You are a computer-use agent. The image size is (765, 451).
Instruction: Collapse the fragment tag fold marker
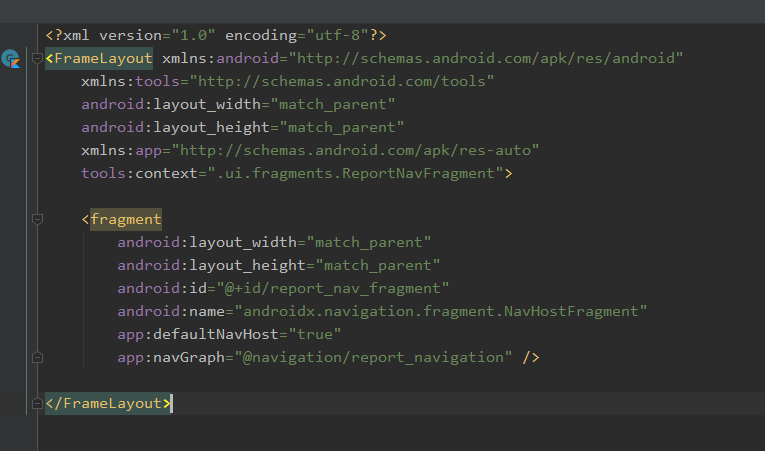37,219
